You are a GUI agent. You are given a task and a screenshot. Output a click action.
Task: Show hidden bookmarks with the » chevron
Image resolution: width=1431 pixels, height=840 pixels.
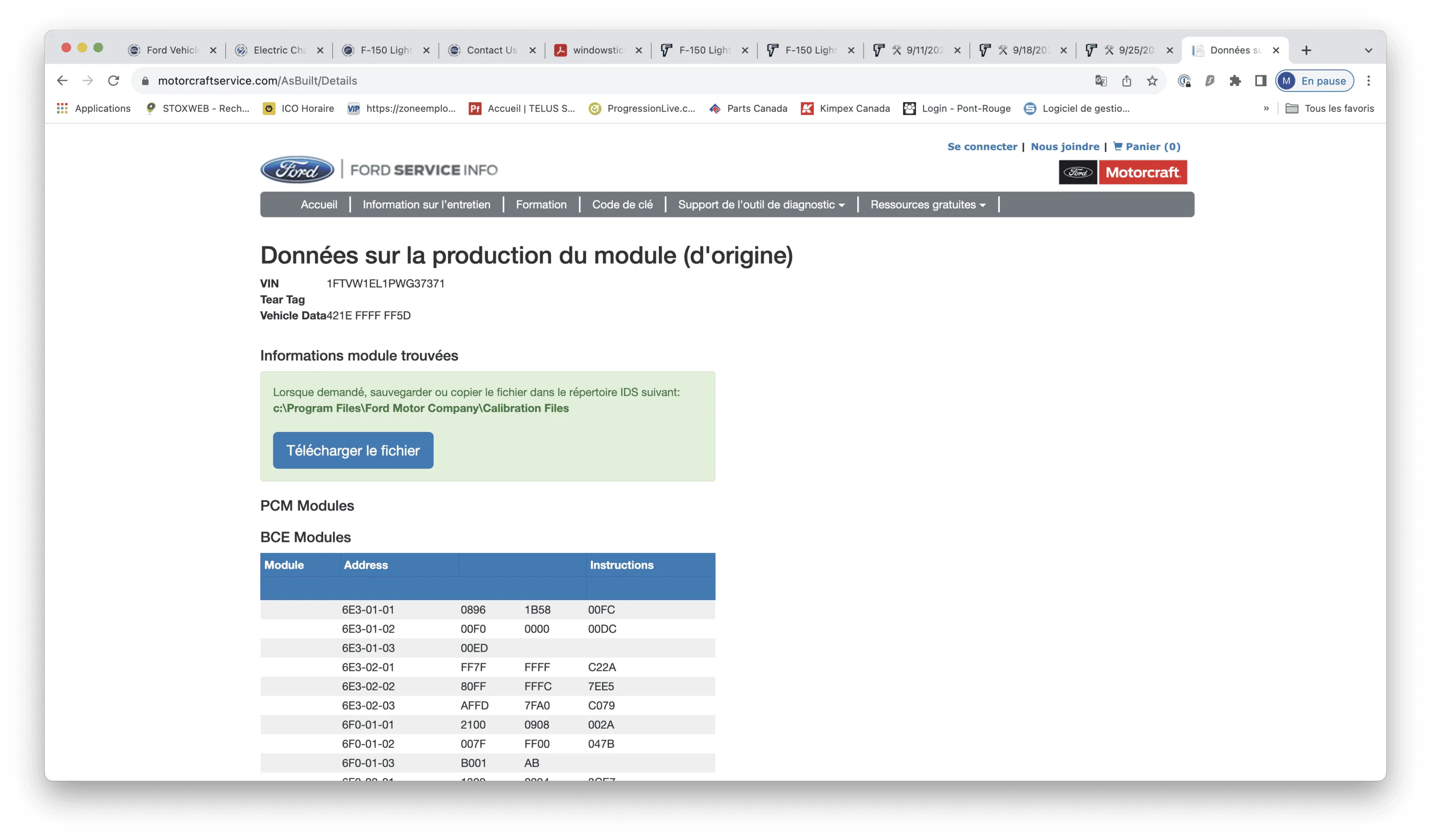[x=1266, y=108]
